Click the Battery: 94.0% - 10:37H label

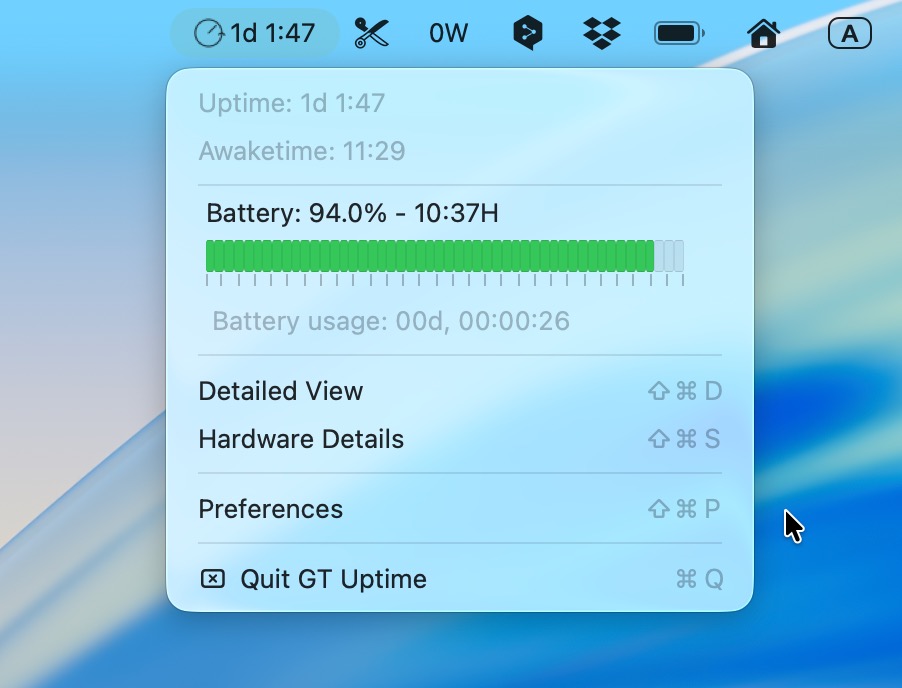click(352, 213)
